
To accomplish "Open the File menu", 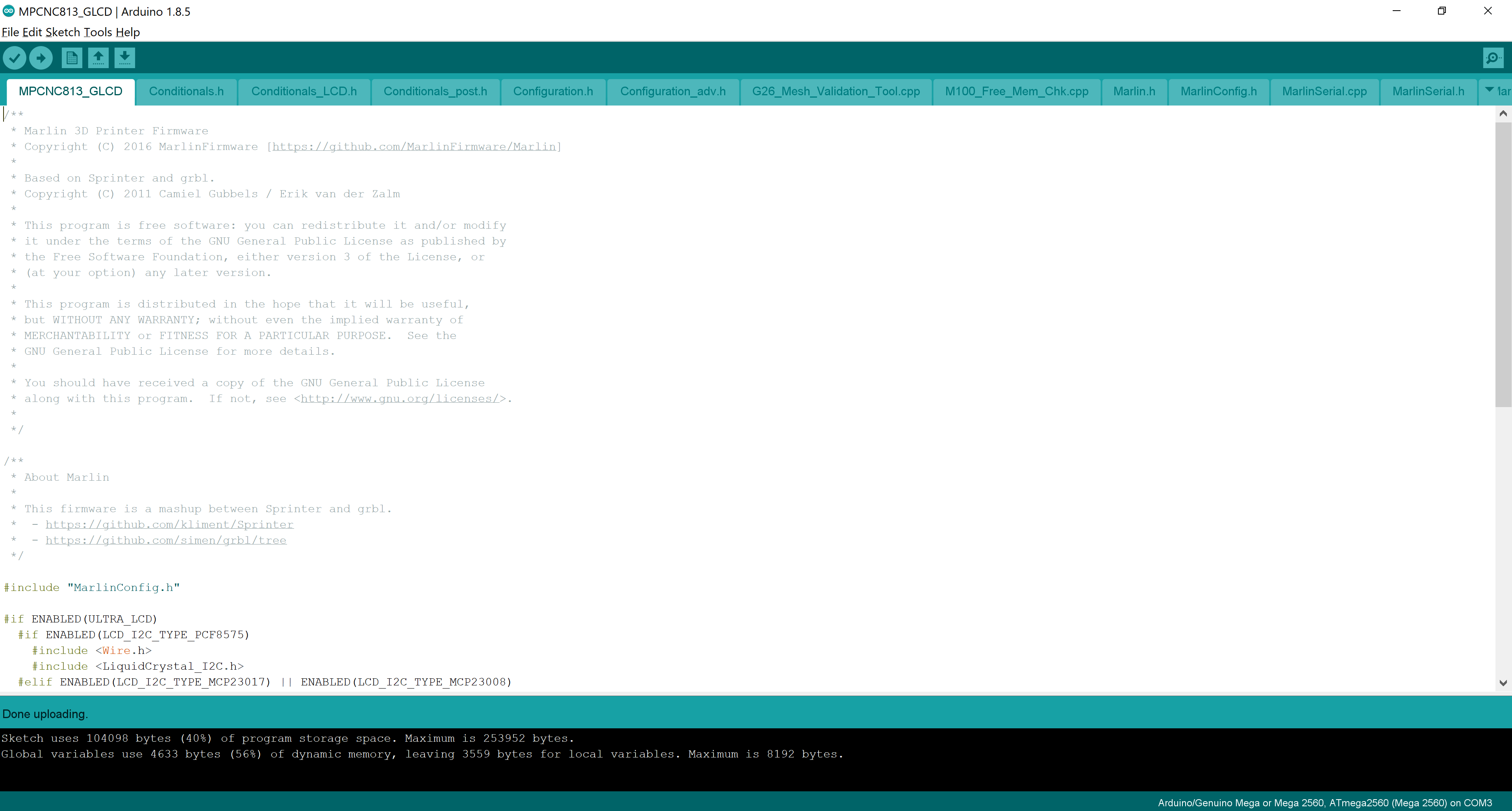I will click(x=10, y=32).
